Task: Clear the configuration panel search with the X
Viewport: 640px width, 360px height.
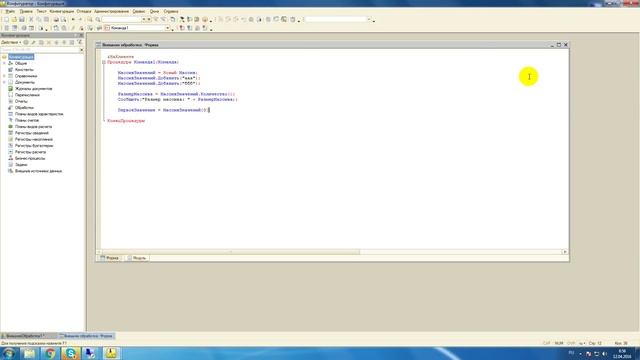Action: 82,50
